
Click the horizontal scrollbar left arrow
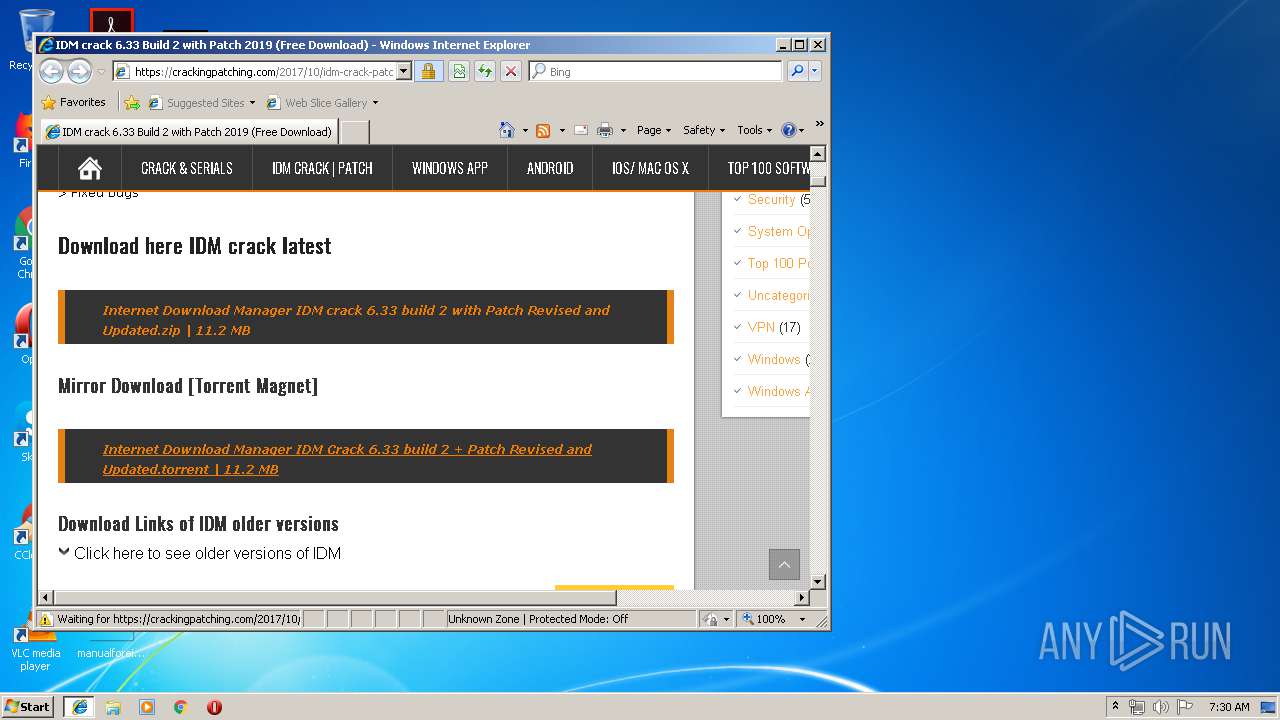click(x=46, y=597)
